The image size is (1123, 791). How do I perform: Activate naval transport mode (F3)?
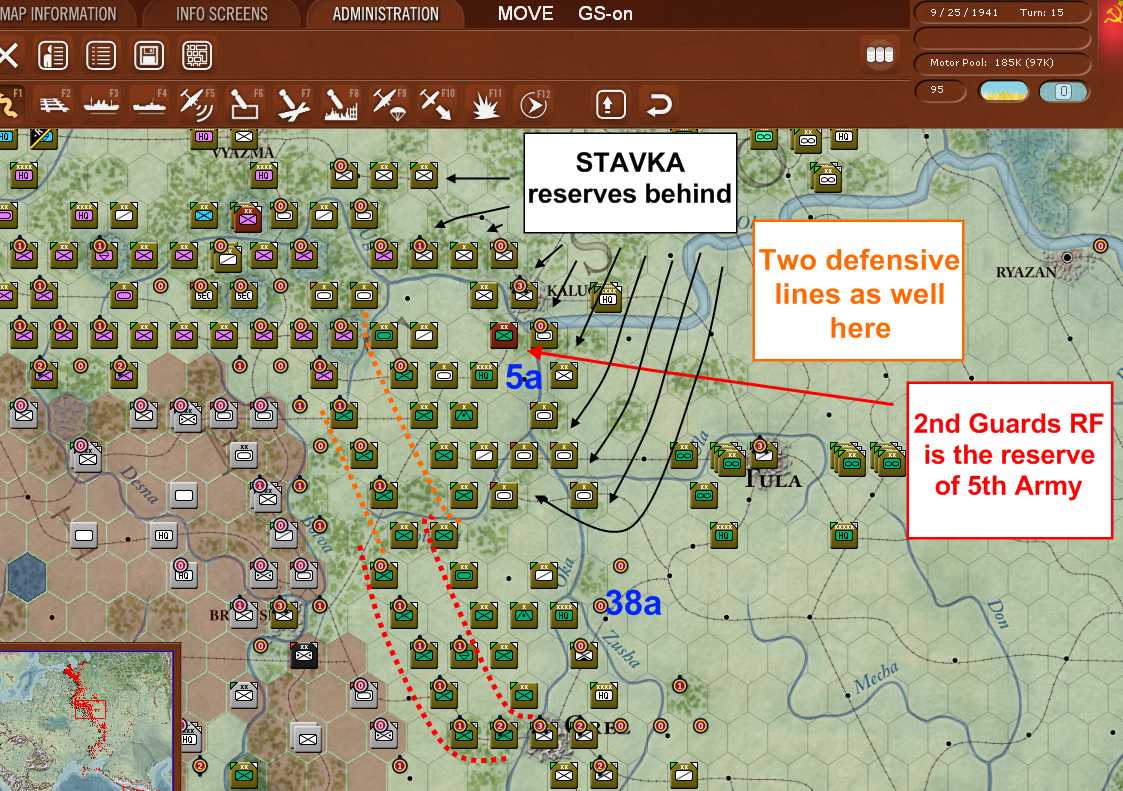pos(100,103)
